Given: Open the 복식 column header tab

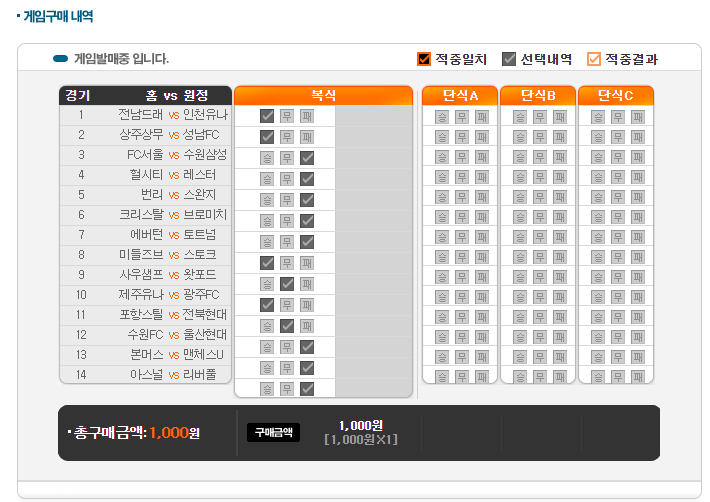Looking at the screenshot, I should (x=323, y=96).
